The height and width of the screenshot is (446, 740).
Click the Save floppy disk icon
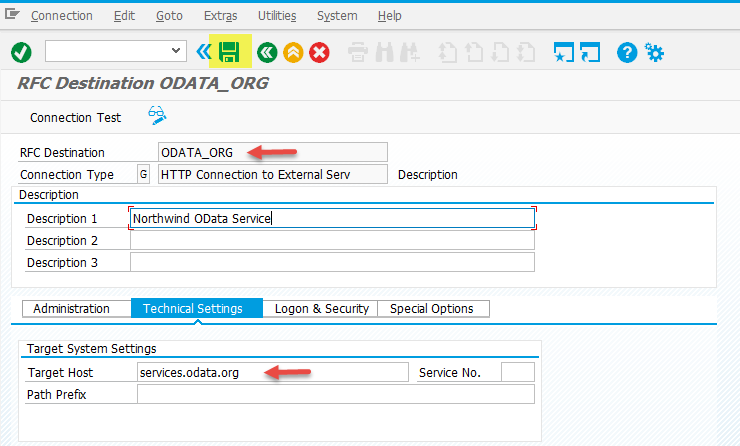point(229,52)
